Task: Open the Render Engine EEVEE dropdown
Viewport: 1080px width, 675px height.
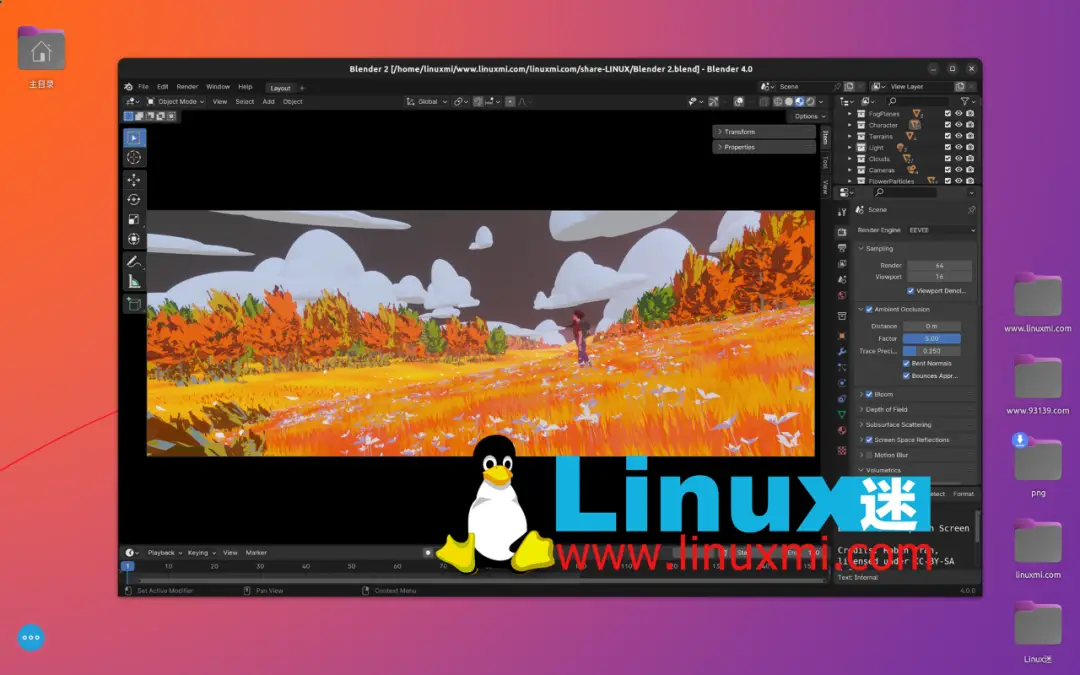Action: [x=942, y=230]
